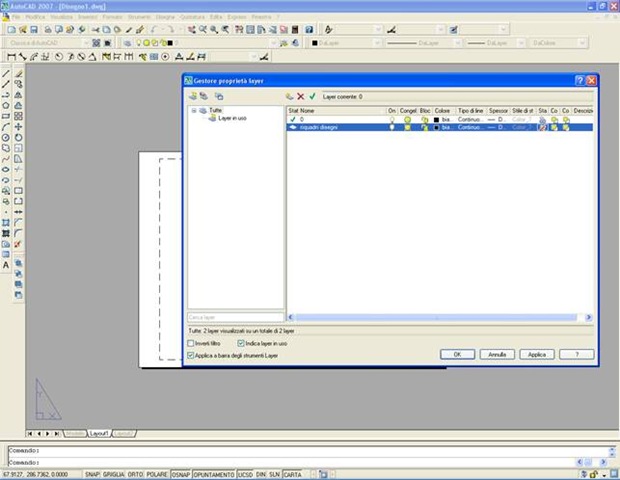Click the Help icon in main toolbar
The height and width of the screenshot is (480, 620).
pos(309,30)
